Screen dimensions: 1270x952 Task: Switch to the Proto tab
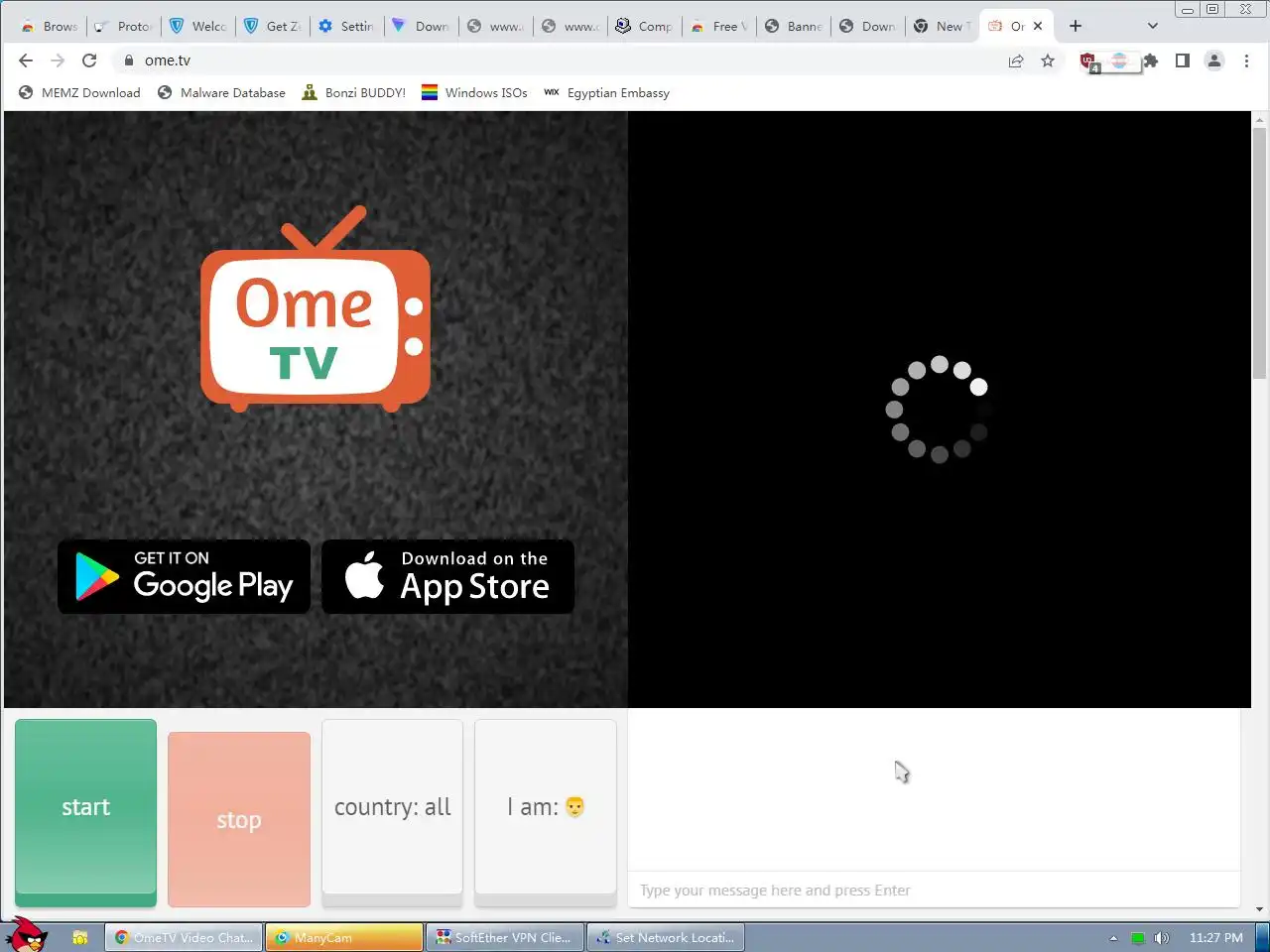click(123, 26)
